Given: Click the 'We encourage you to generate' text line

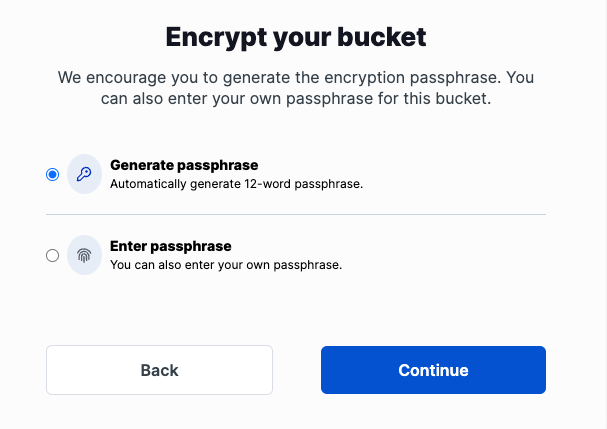Looking at the screenshot, I should click(296, 77).
